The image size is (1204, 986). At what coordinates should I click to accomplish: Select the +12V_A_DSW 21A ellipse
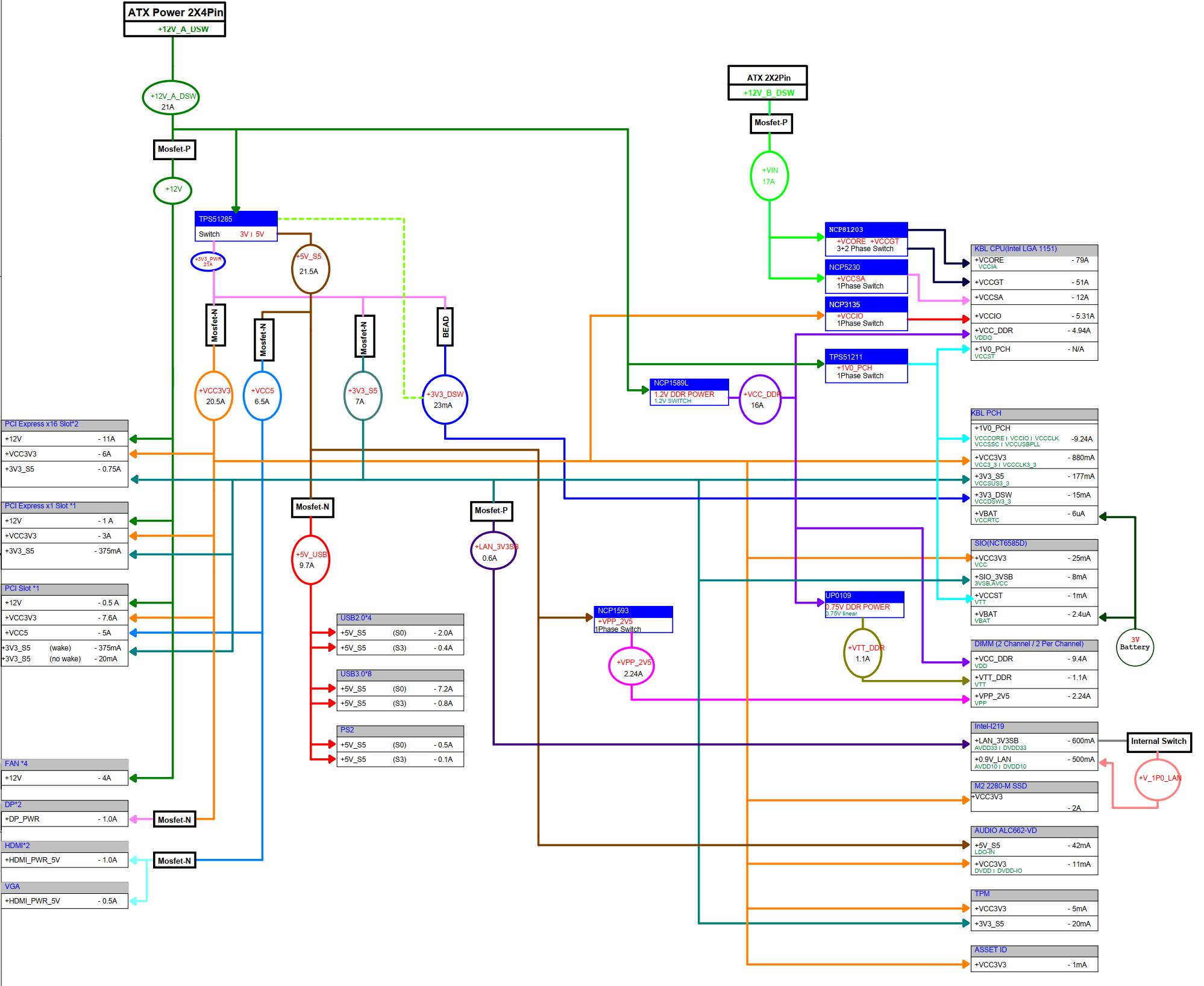pyautogui.click(x=171, y=98)
